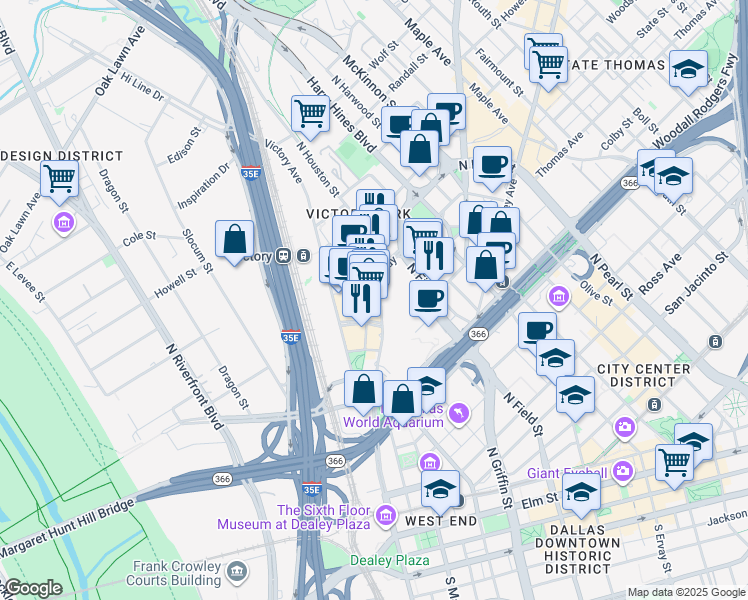Click the school marker on Elm St
The image size is (748, 600).
[x=581, y=491]
